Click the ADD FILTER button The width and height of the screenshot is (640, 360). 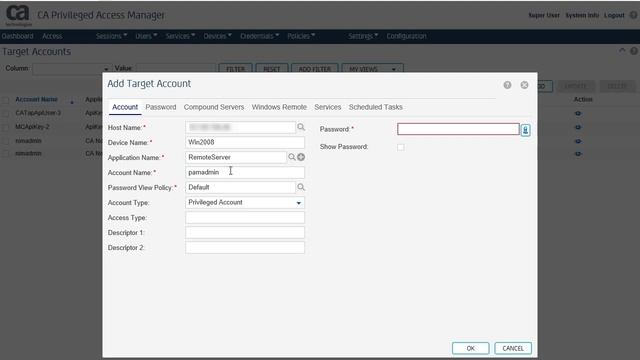[315, 69]
